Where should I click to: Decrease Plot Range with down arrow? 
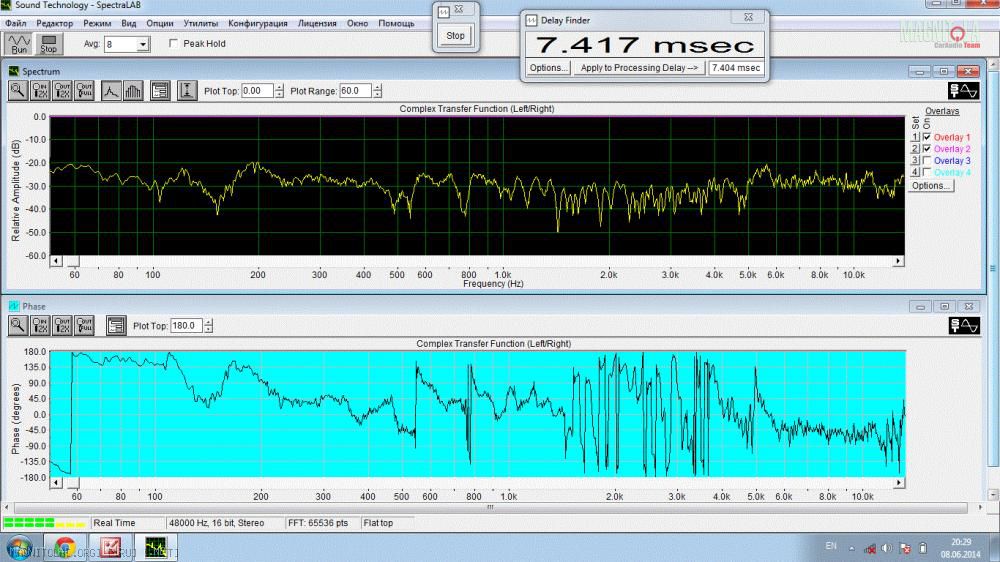[x=377, y=94]
